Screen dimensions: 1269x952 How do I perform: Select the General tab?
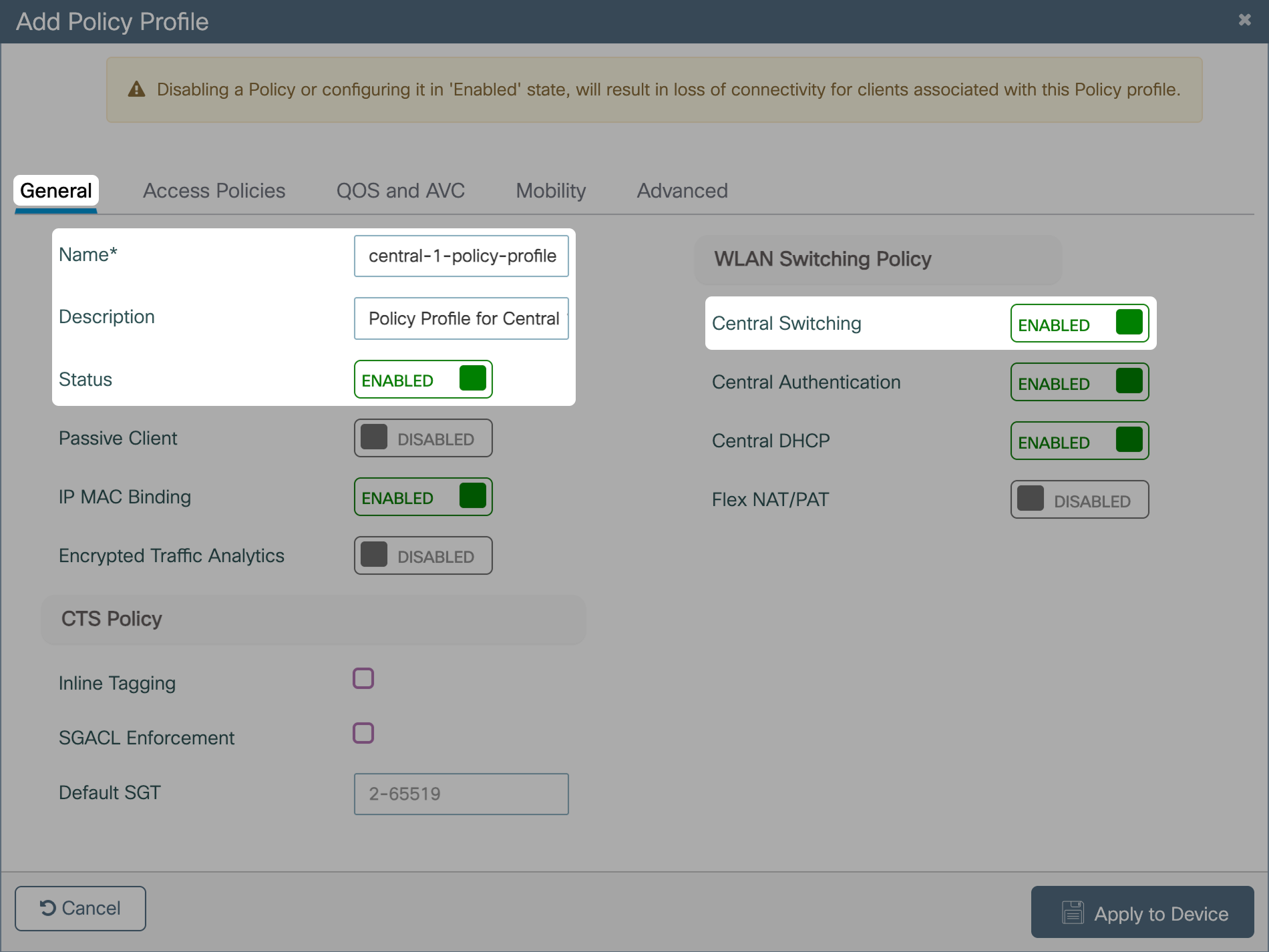tap(56, 191)
